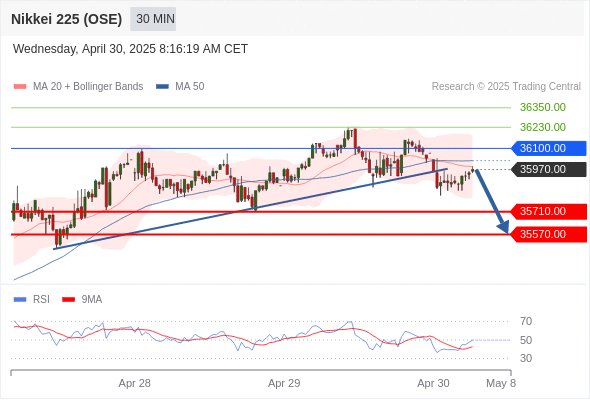Viewport: 590px width, 400px height.
Task: Select the 35710.00 support price tag
Action: 549,211
